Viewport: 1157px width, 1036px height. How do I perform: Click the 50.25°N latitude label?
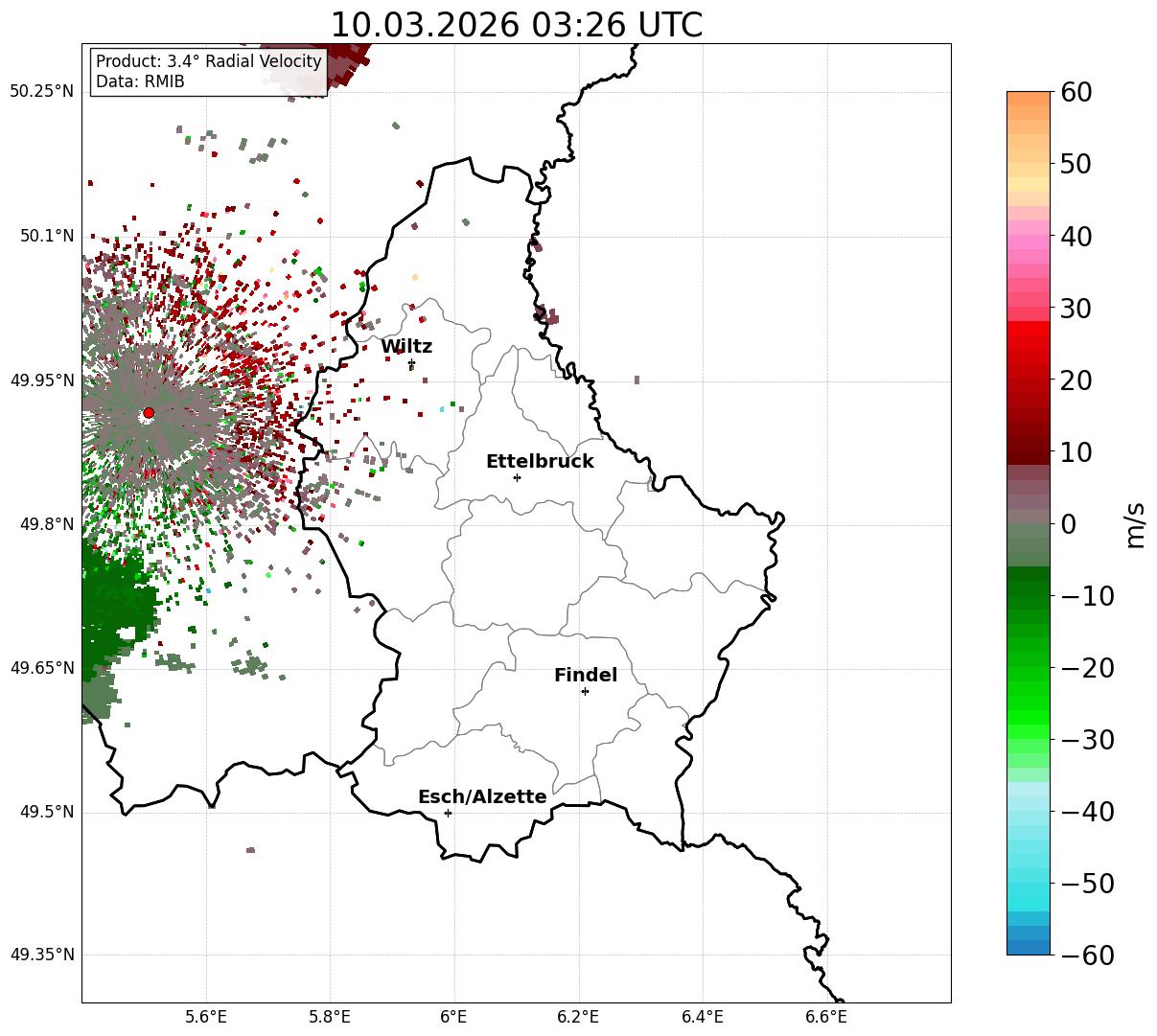pyautogui.click(x=41, y=92)
